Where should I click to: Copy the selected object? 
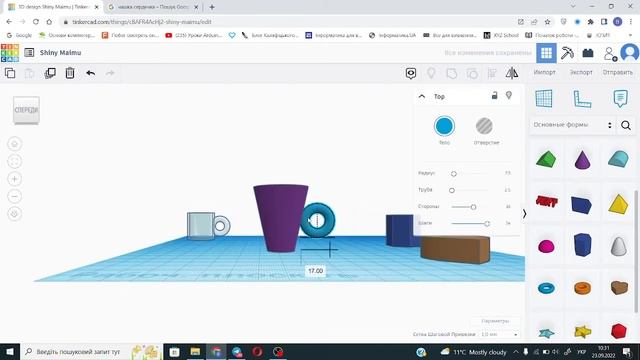(10, 73)
